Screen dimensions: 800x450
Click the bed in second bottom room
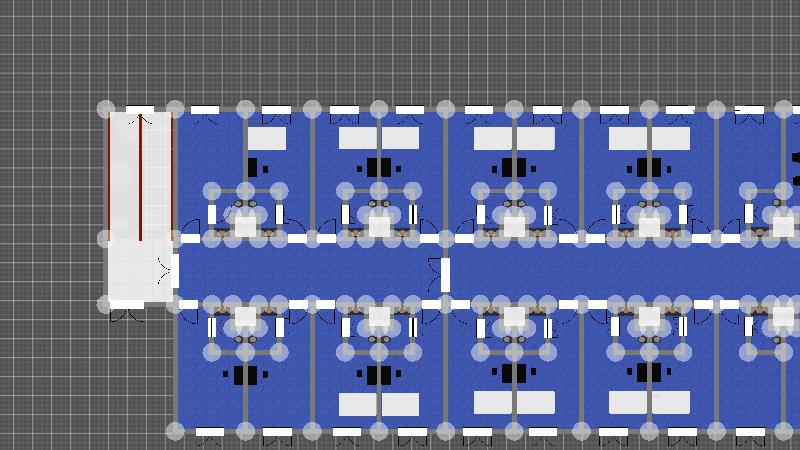(378, 404)
